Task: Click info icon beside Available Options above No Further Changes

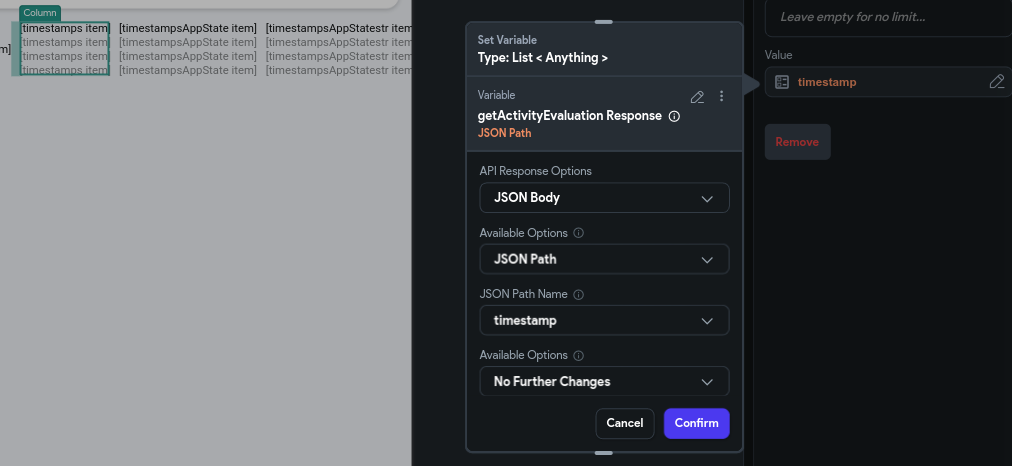Action: pyautogui.click(x=578, y=356)
